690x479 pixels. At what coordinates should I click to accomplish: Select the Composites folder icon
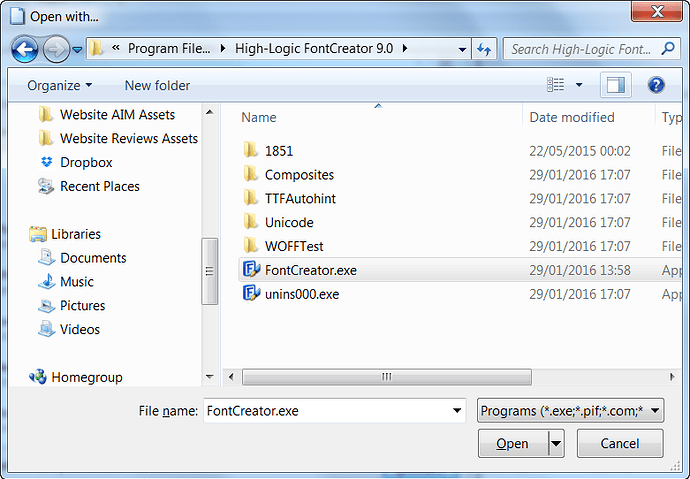tap(250, 174)
